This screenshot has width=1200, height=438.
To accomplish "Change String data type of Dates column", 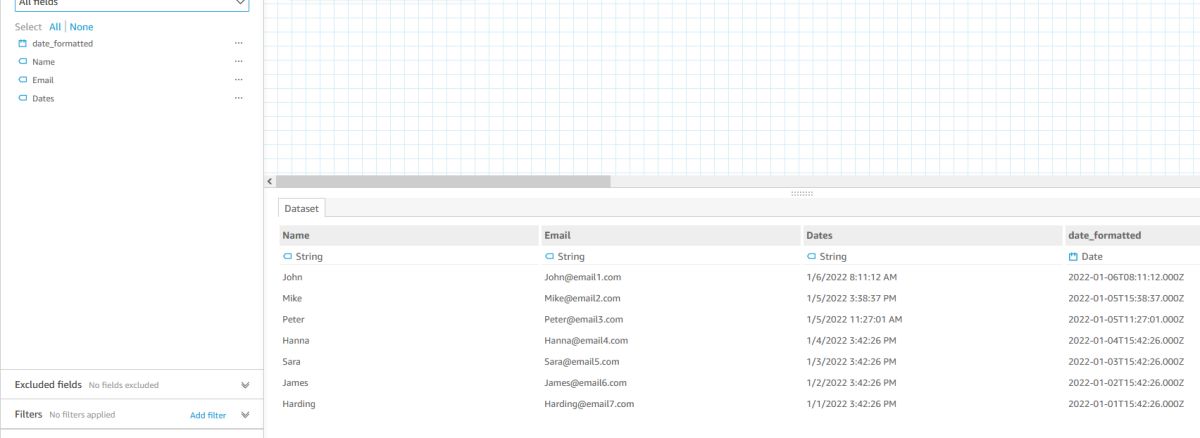I will (x=827, y=257).
